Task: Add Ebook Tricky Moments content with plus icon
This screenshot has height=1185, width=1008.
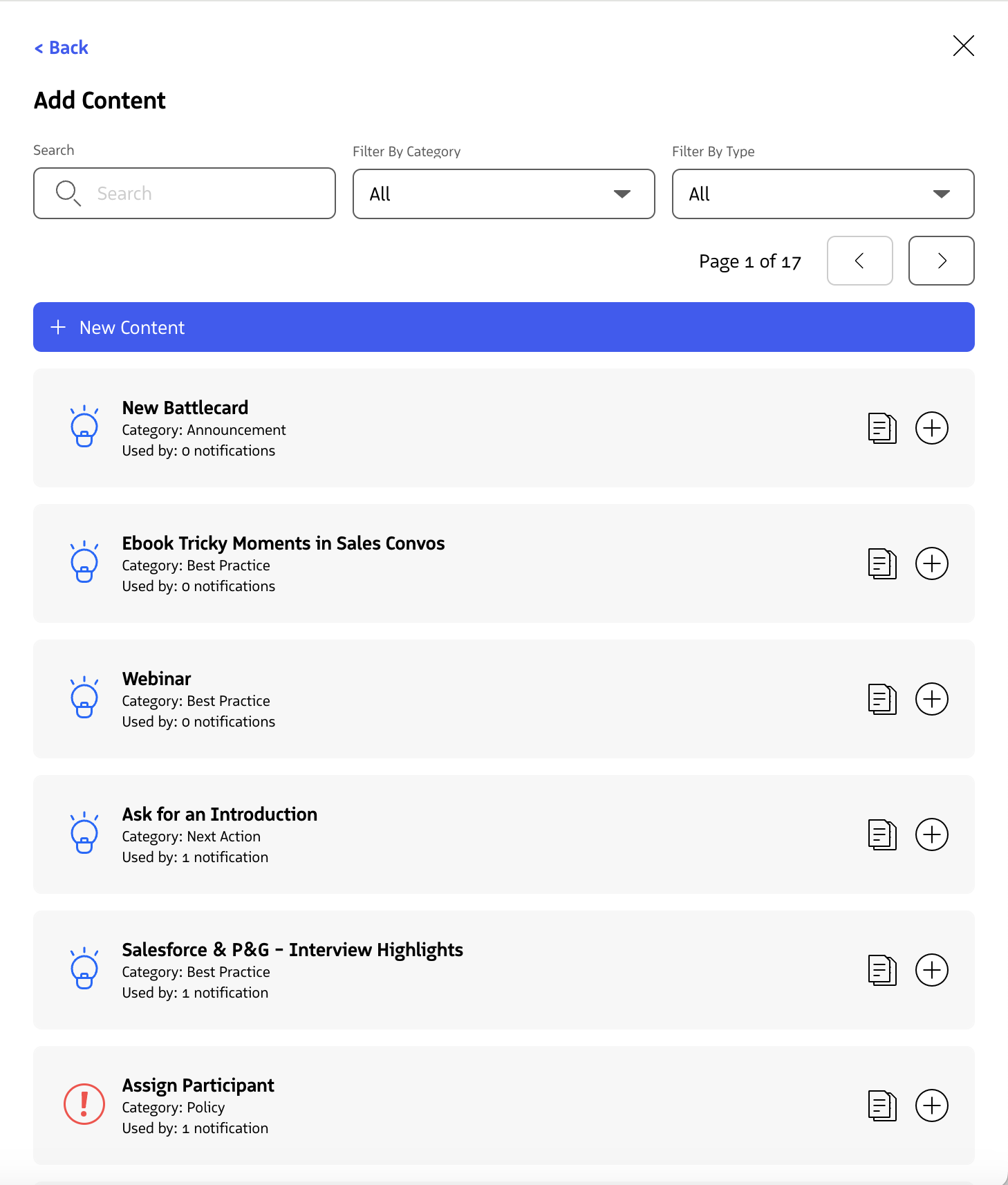Action: tap(931, 563)
